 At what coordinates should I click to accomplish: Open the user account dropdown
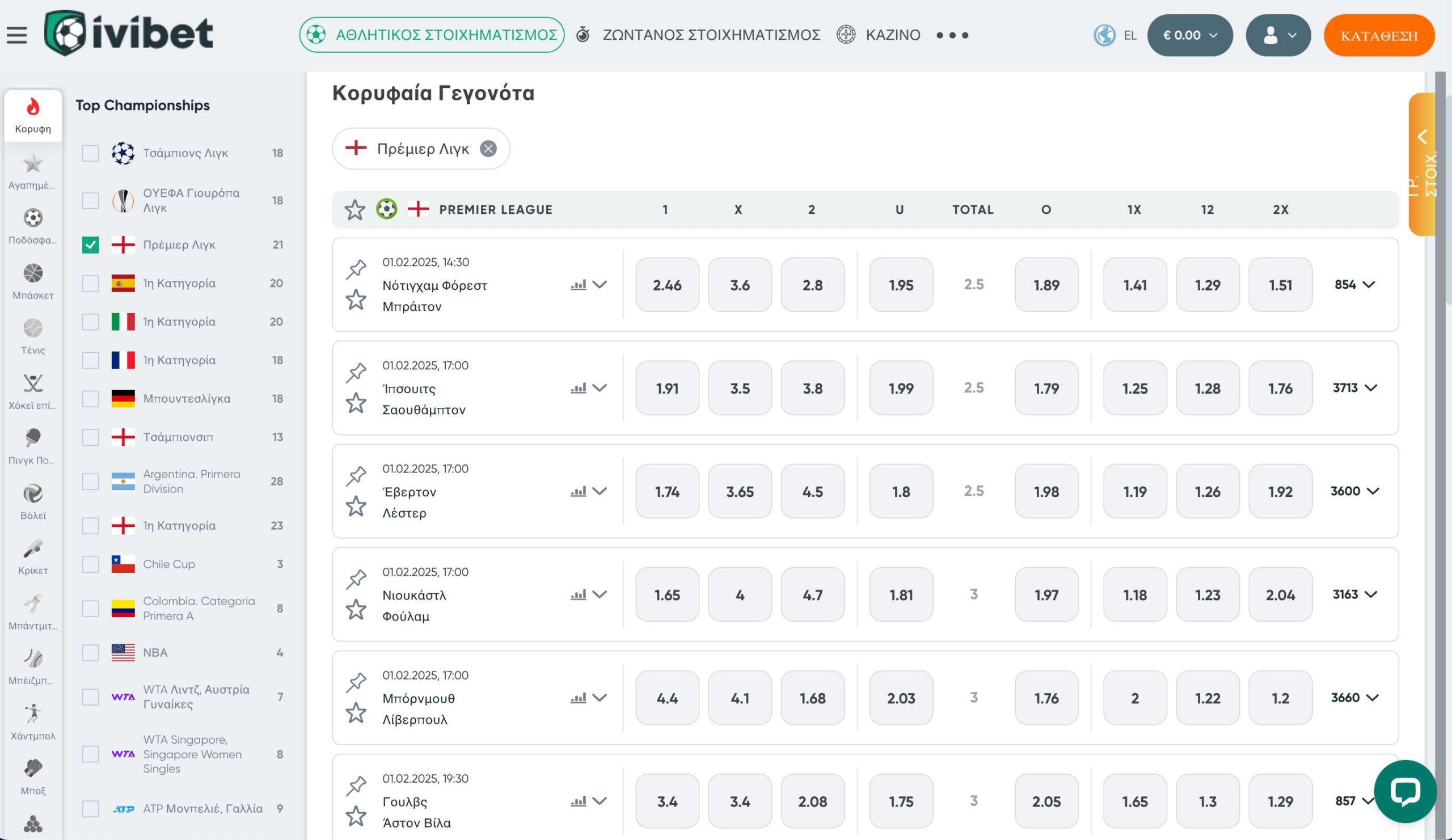[x=1277, y=35]
